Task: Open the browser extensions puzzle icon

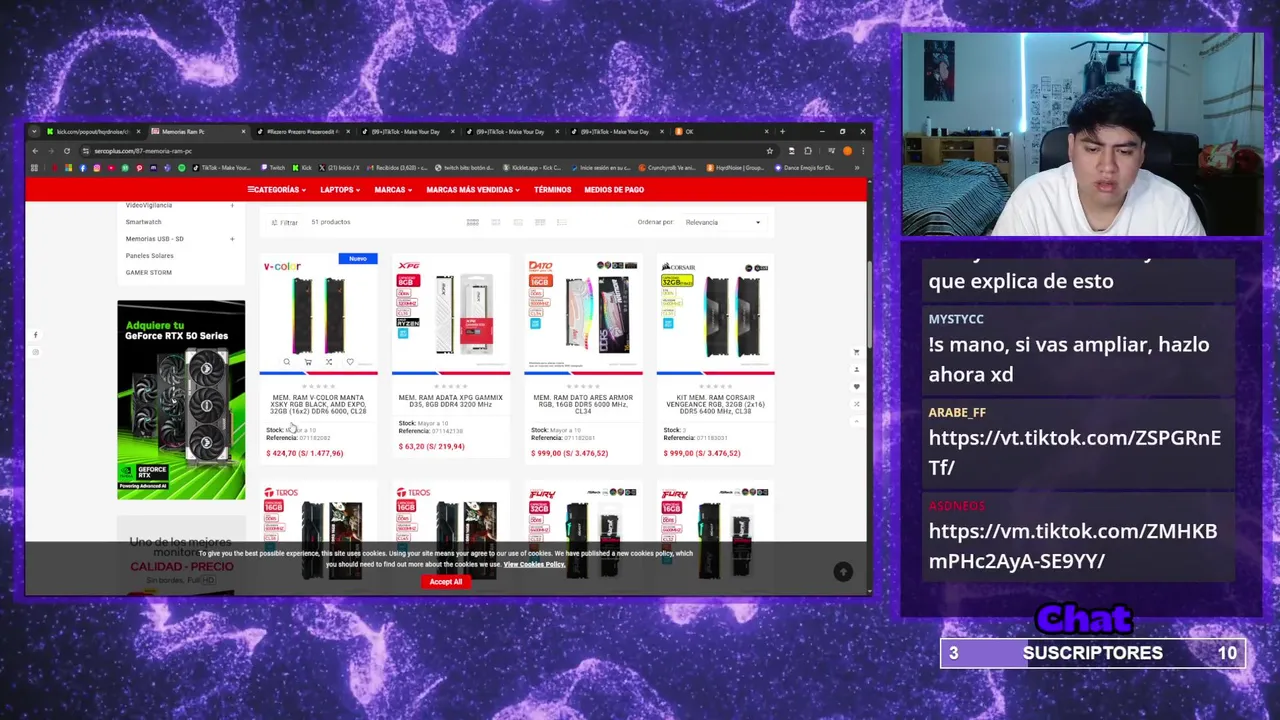Action: pyautogui.click(x=807, y=151)
